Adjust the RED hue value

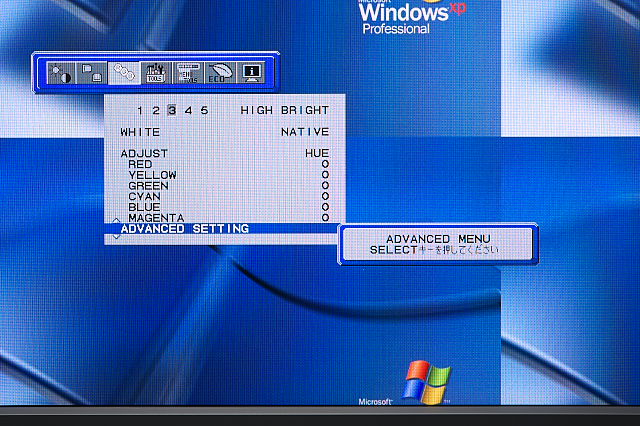click(x=325, y=164)
